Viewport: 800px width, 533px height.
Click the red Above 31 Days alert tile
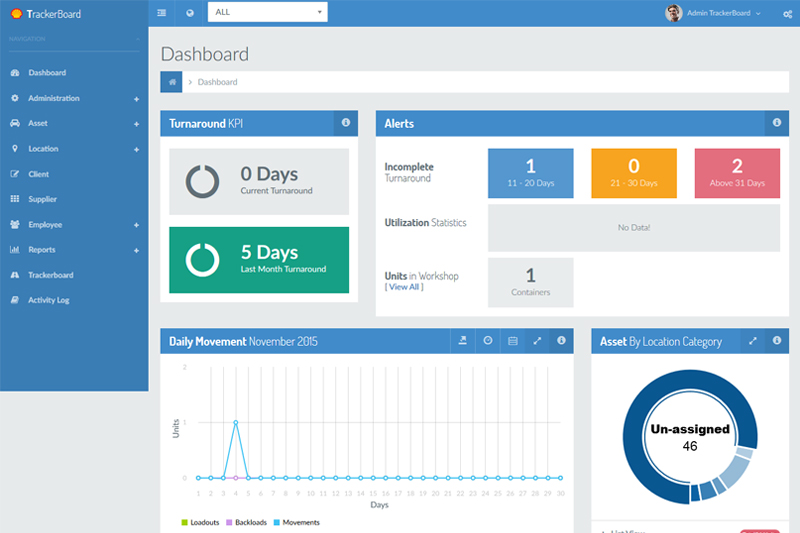(736, 173)
